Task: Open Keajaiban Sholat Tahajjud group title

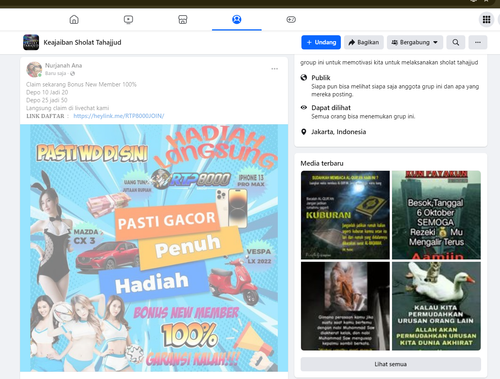Action: (82, 42)
